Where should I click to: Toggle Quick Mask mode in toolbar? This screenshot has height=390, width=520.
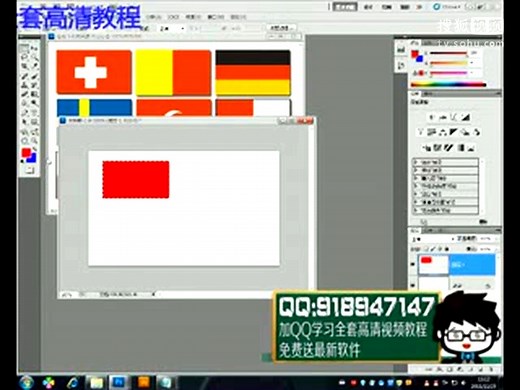tap(29, 170)
